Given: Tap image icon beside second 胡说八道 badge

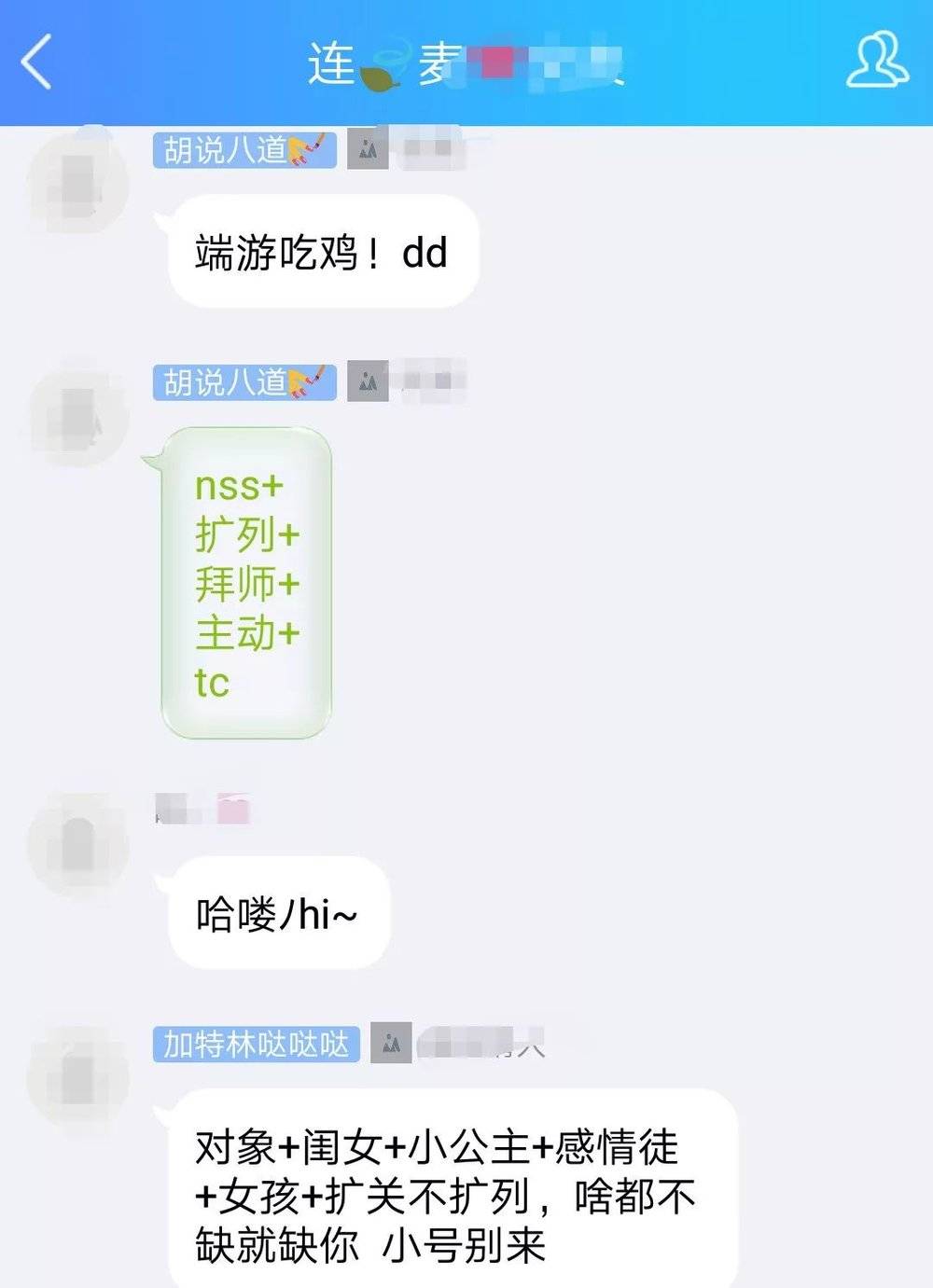Looking at the screenshot, I should (368, 382).
